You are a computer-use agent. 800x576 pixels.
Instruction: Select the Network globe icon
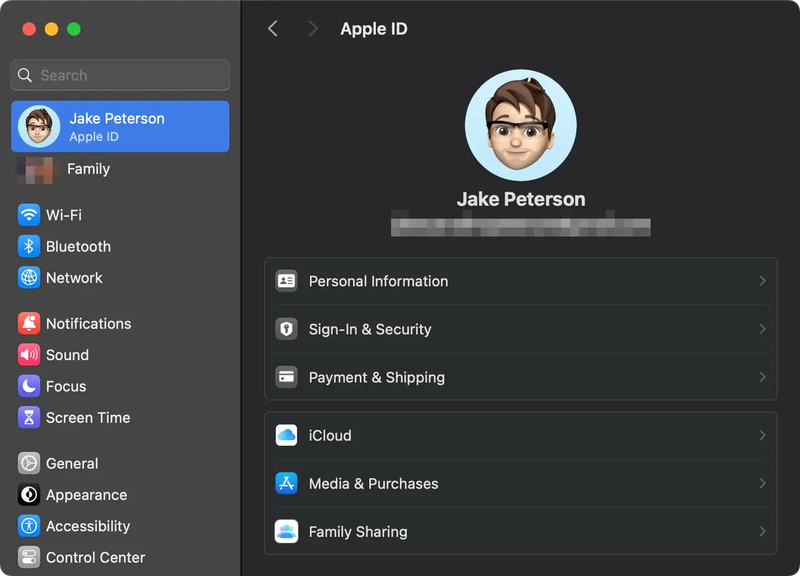pos(29,277)
